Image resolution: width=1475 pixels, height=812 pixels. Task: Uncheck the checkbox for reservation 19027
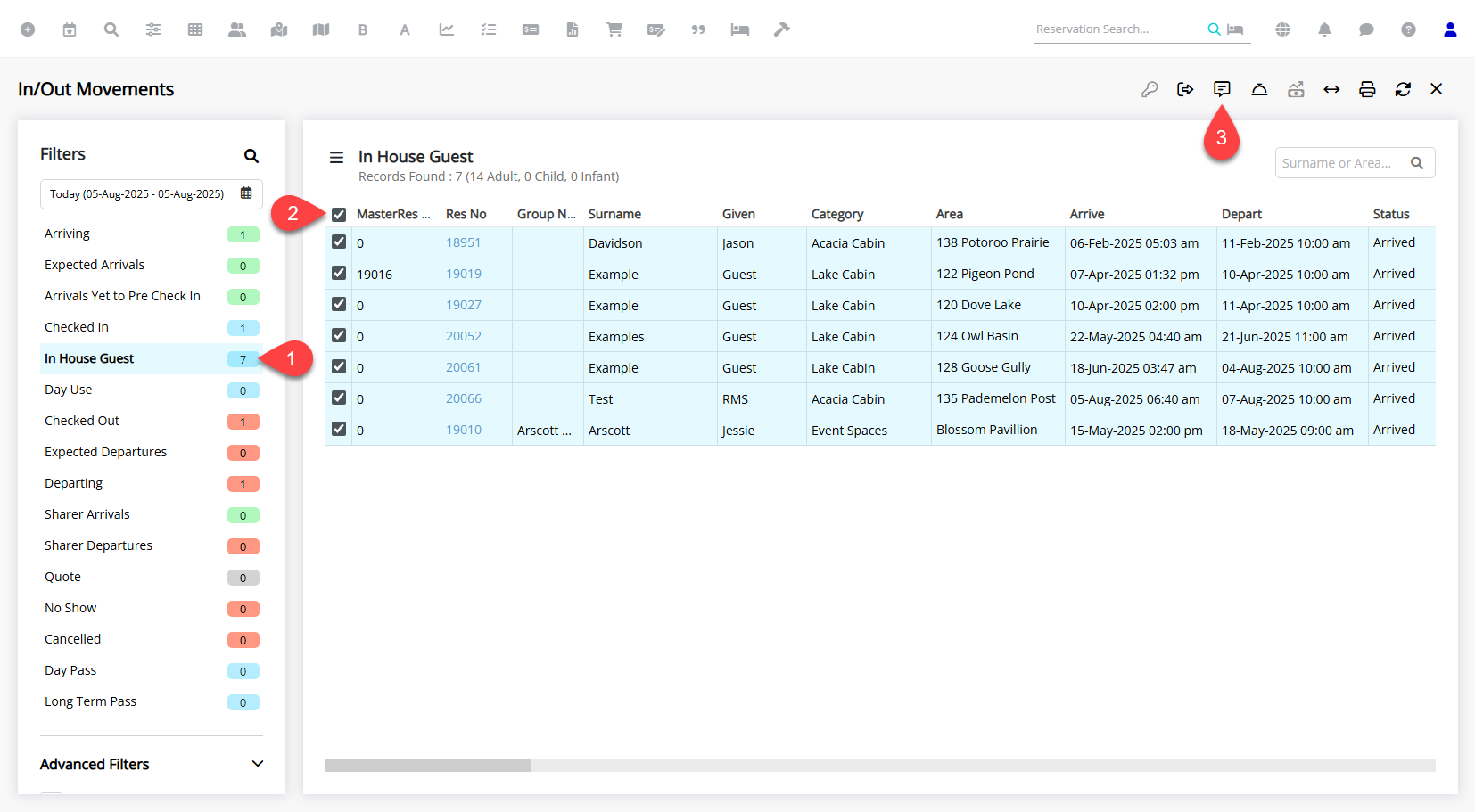339,304
